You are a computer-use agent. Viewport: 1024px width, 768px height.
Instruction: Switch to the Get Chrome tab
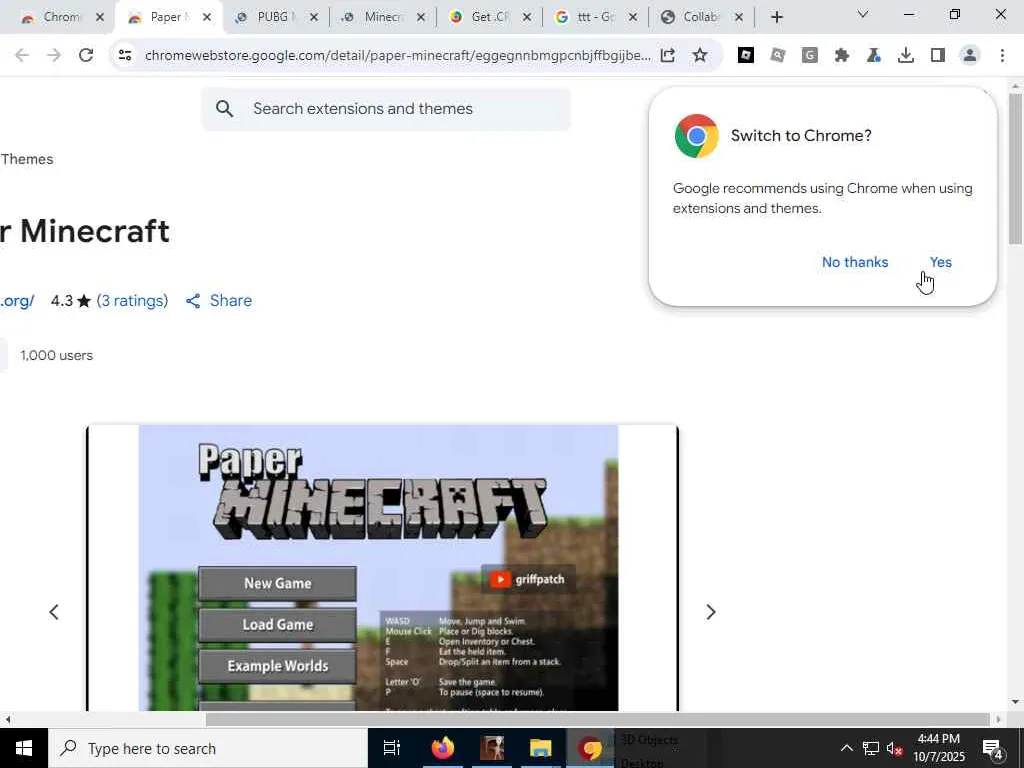point(488,18)
